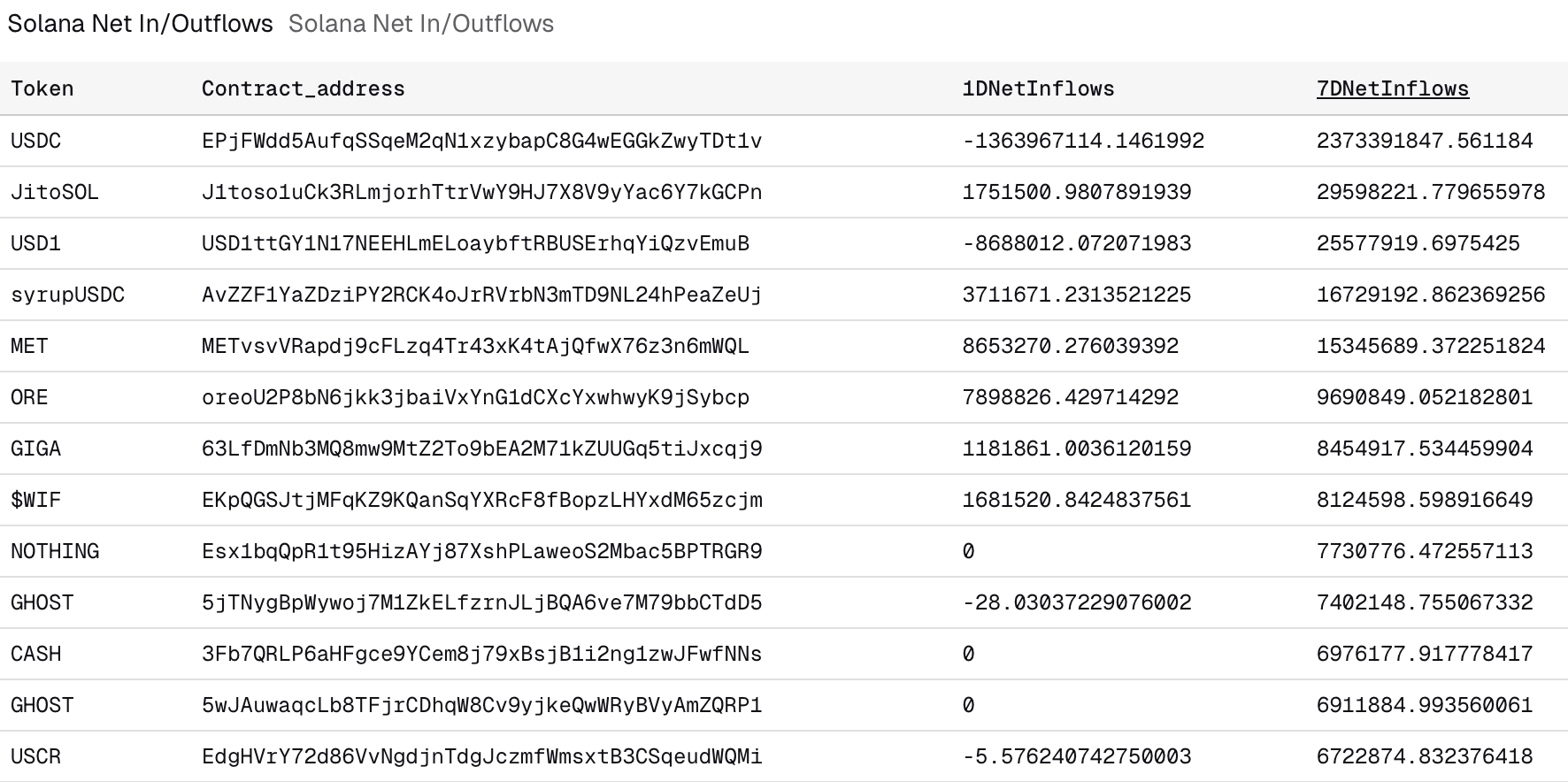The height and width of the screenshot is (782, 1568).
Task: Click syrupUSDC contract address AvZZF1Ya...
Action: [481, 295]
